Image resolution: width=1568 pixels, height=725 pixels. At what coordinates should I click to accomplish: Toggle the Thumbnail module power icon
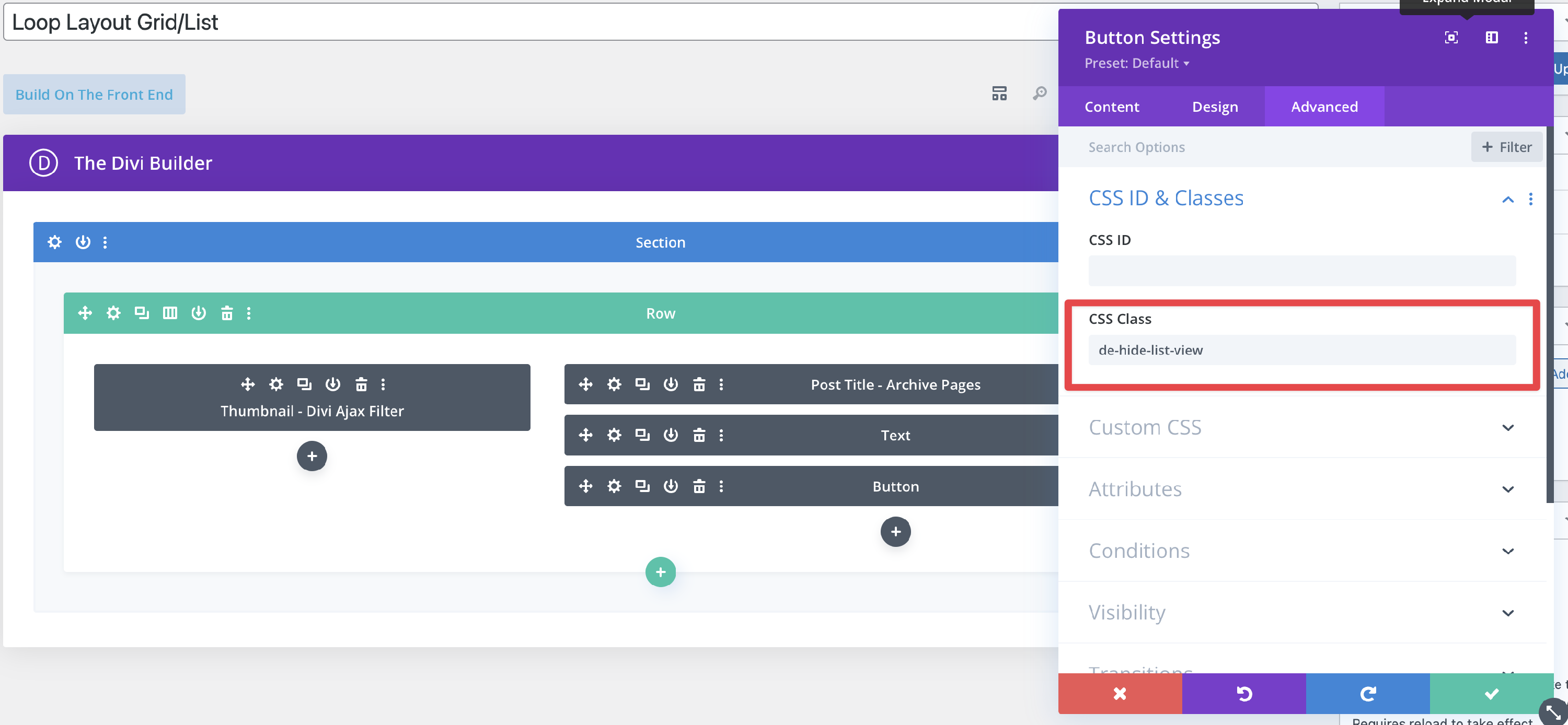332,384
